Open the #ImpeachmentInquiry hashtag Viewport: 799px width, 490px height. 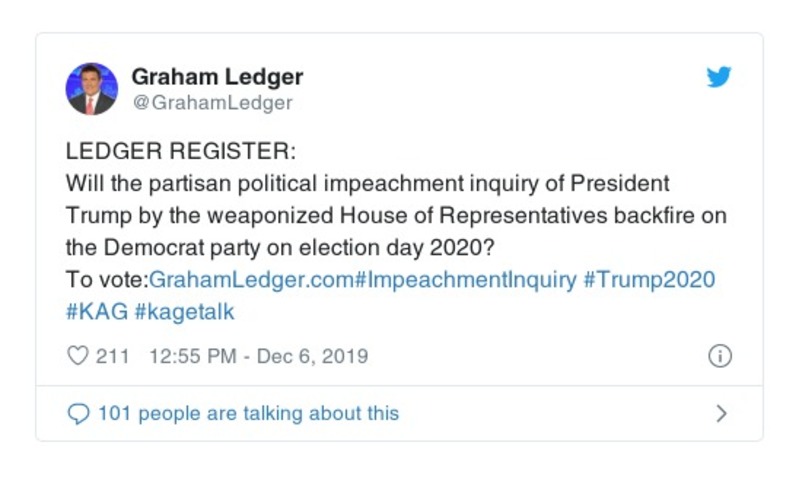coord(464,279)
